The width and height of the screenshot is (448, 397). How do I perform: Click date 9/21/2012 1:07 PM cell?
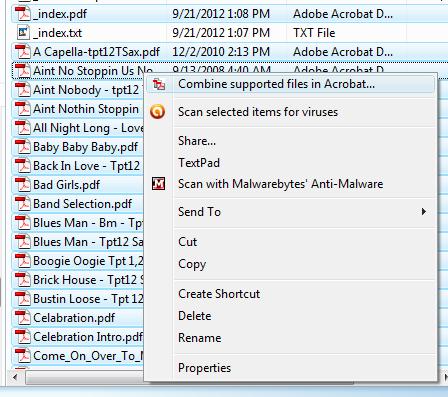221,33
